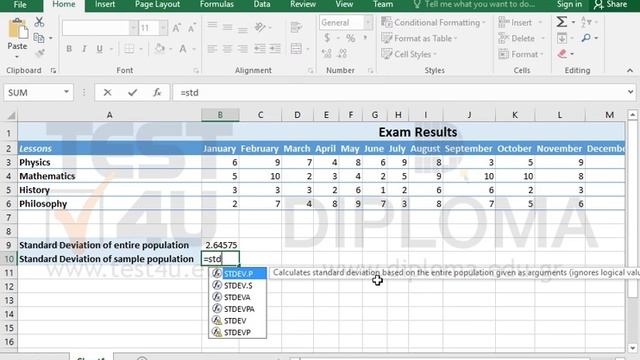640x360 pixels.
Task: Toggle Italic formatting
Action: click(84, 49)
